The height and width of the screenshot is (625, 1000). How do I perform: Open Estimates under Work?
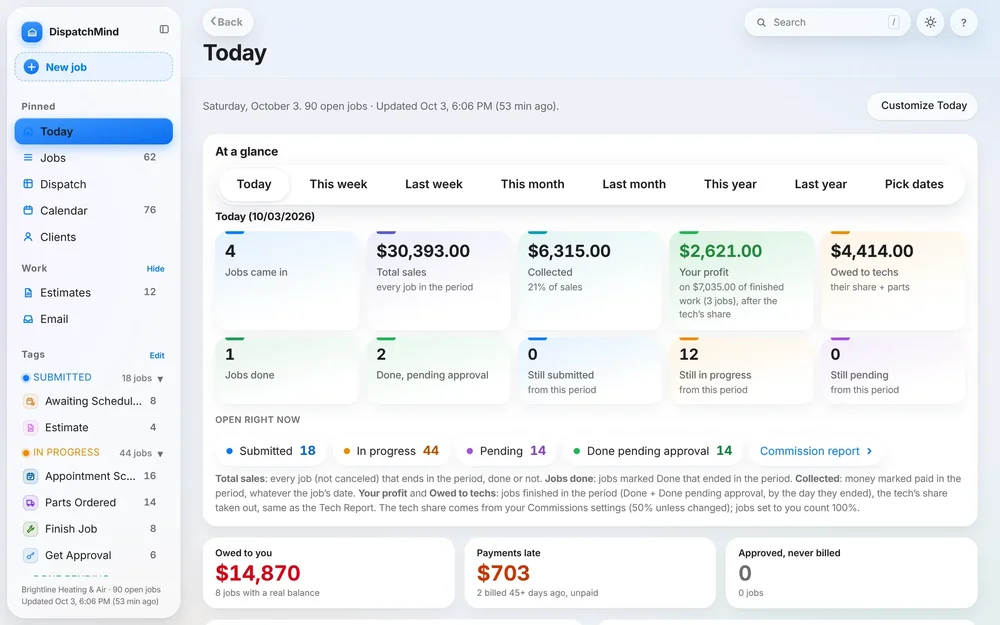(94, 293)
